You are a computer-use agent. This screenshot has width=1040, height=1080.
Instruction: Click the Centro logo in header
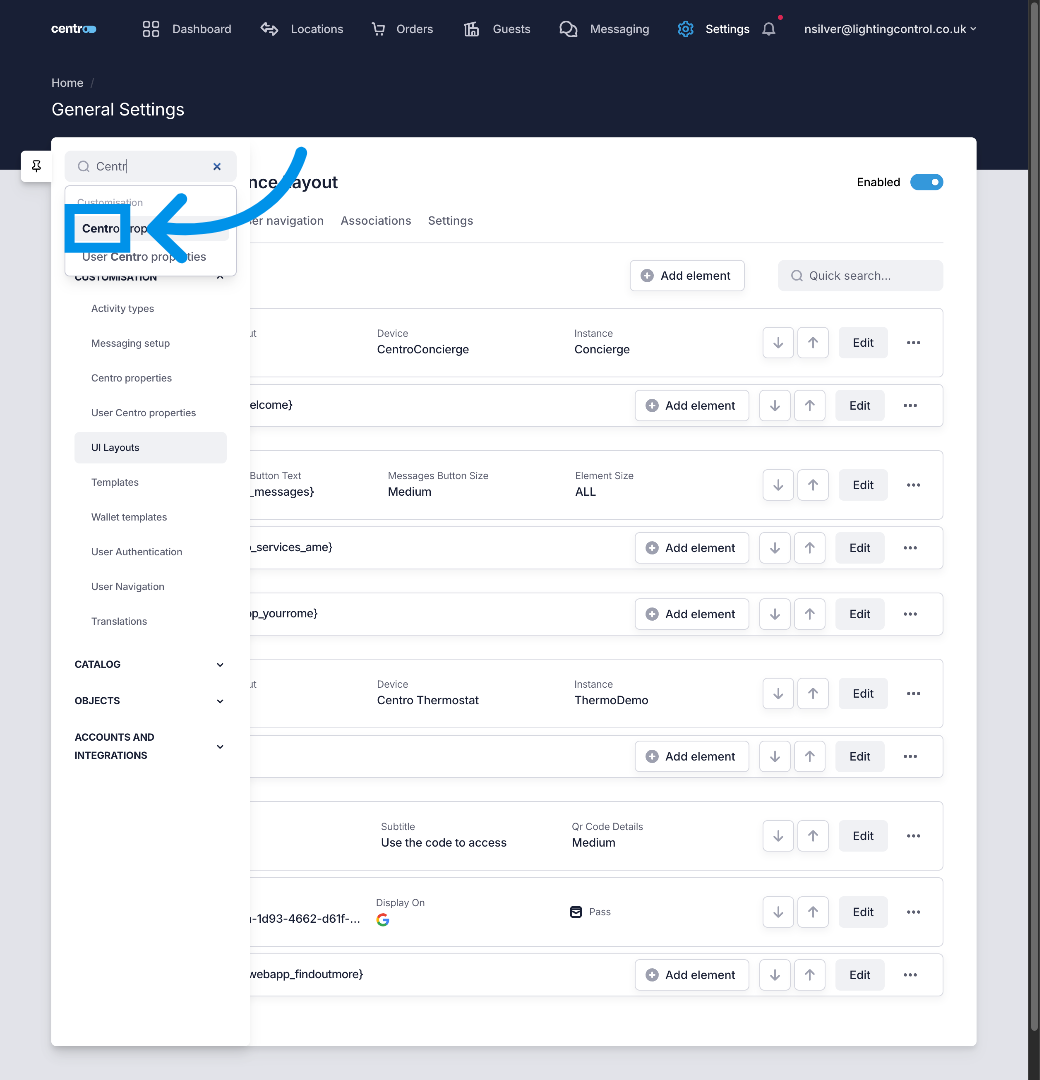coord(74,29)
